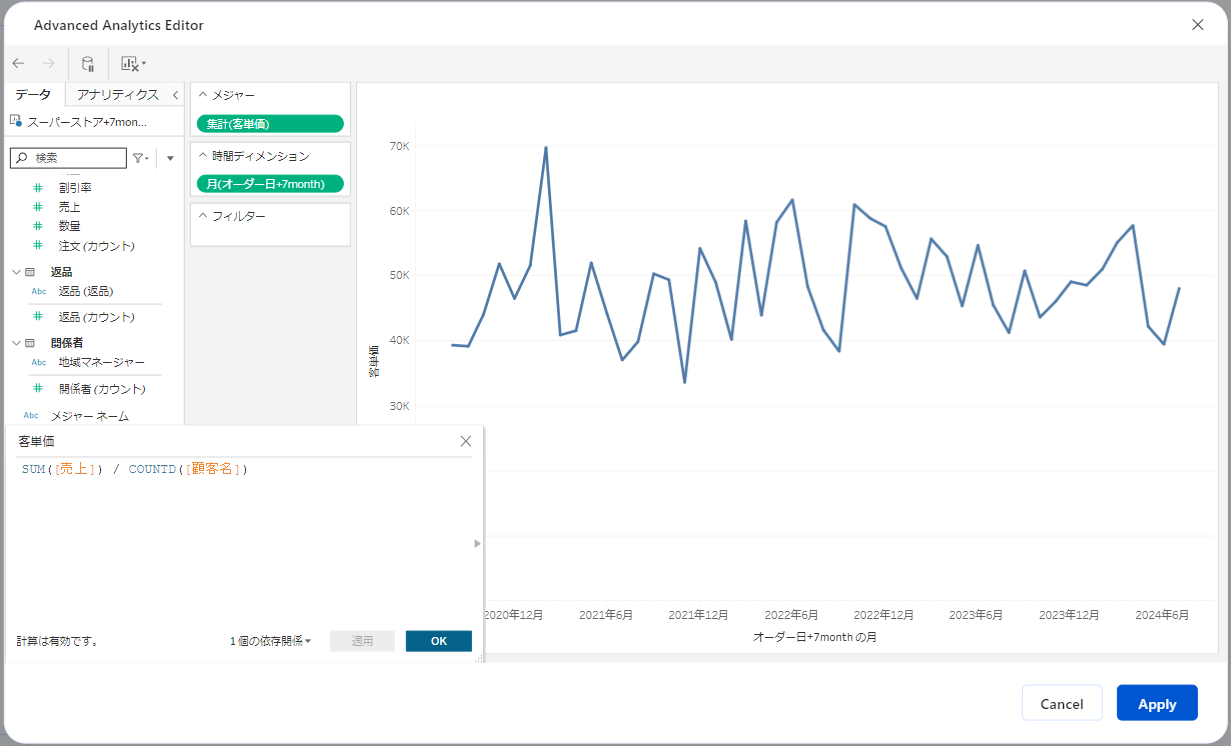Click the undo back arrow icon
Viewport: 1231px width, 746px height.
[x=18, y=63]
